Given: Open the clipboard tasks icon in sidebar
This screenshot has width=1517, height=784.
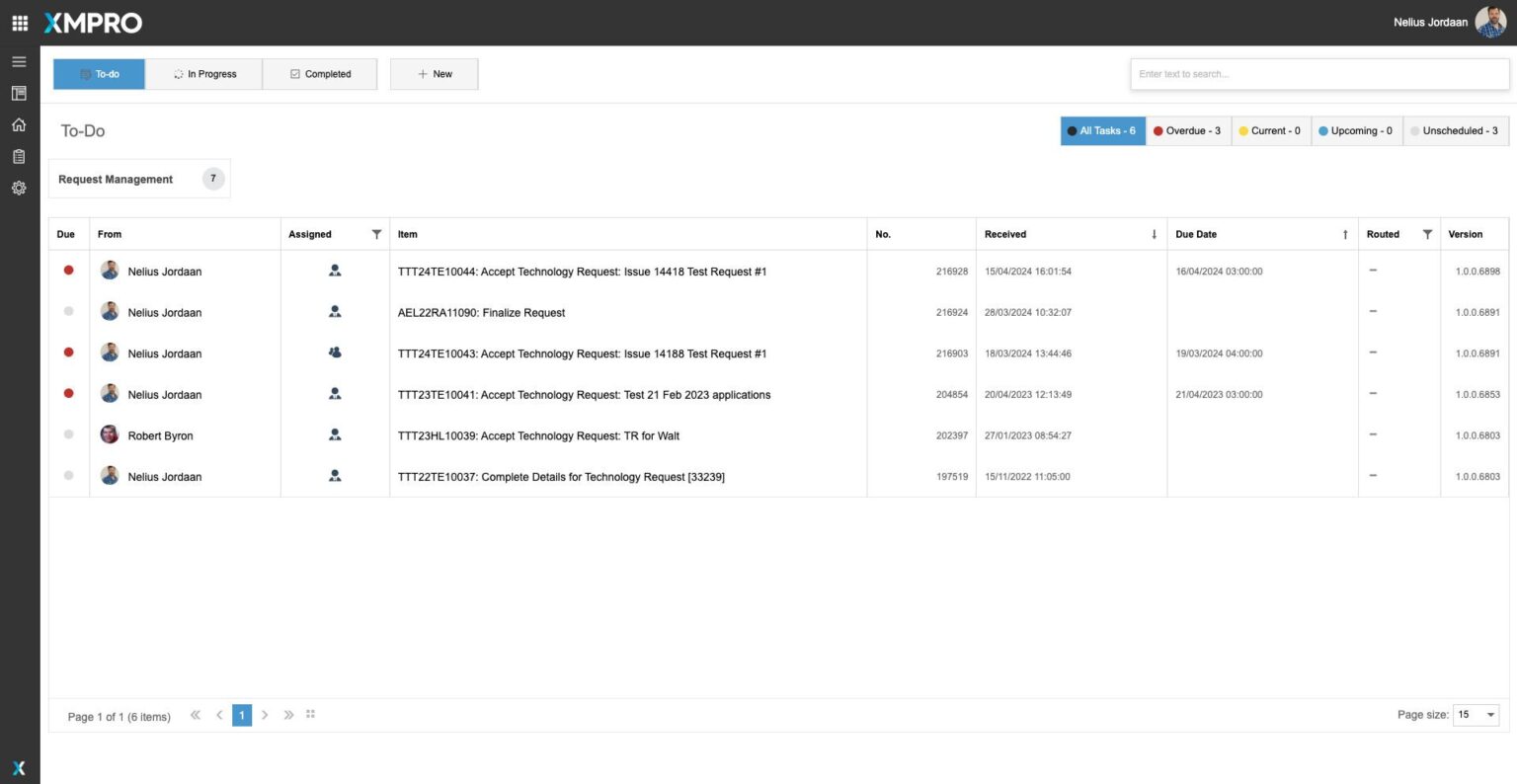Looking at the screenshot, I should (x=19, y=156).
